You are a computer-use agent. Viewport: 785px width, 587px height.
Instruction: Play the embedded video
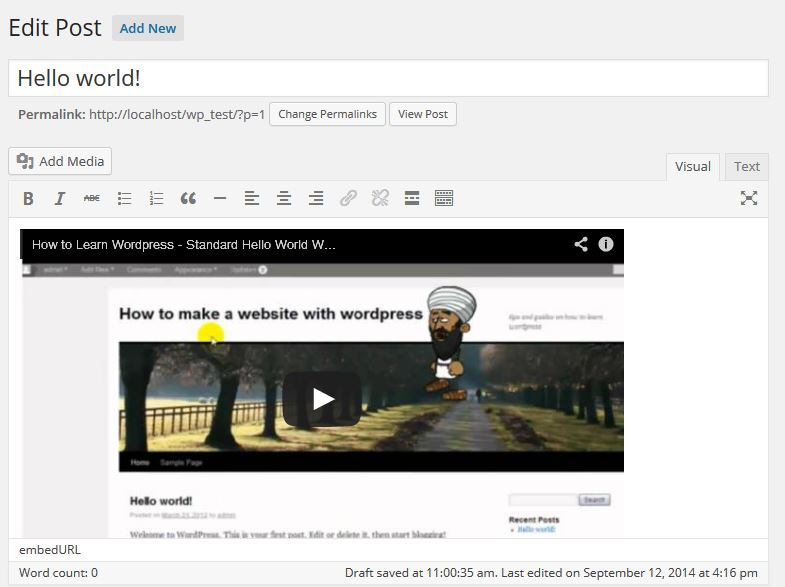pos(322,399)
